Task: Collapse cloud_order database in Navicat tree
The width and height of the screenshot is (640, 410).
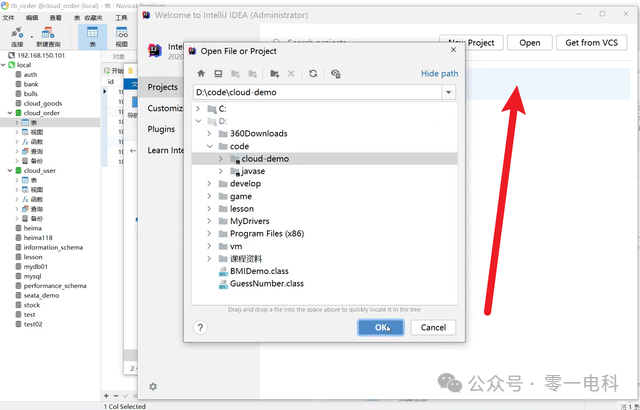Action: 10,113
